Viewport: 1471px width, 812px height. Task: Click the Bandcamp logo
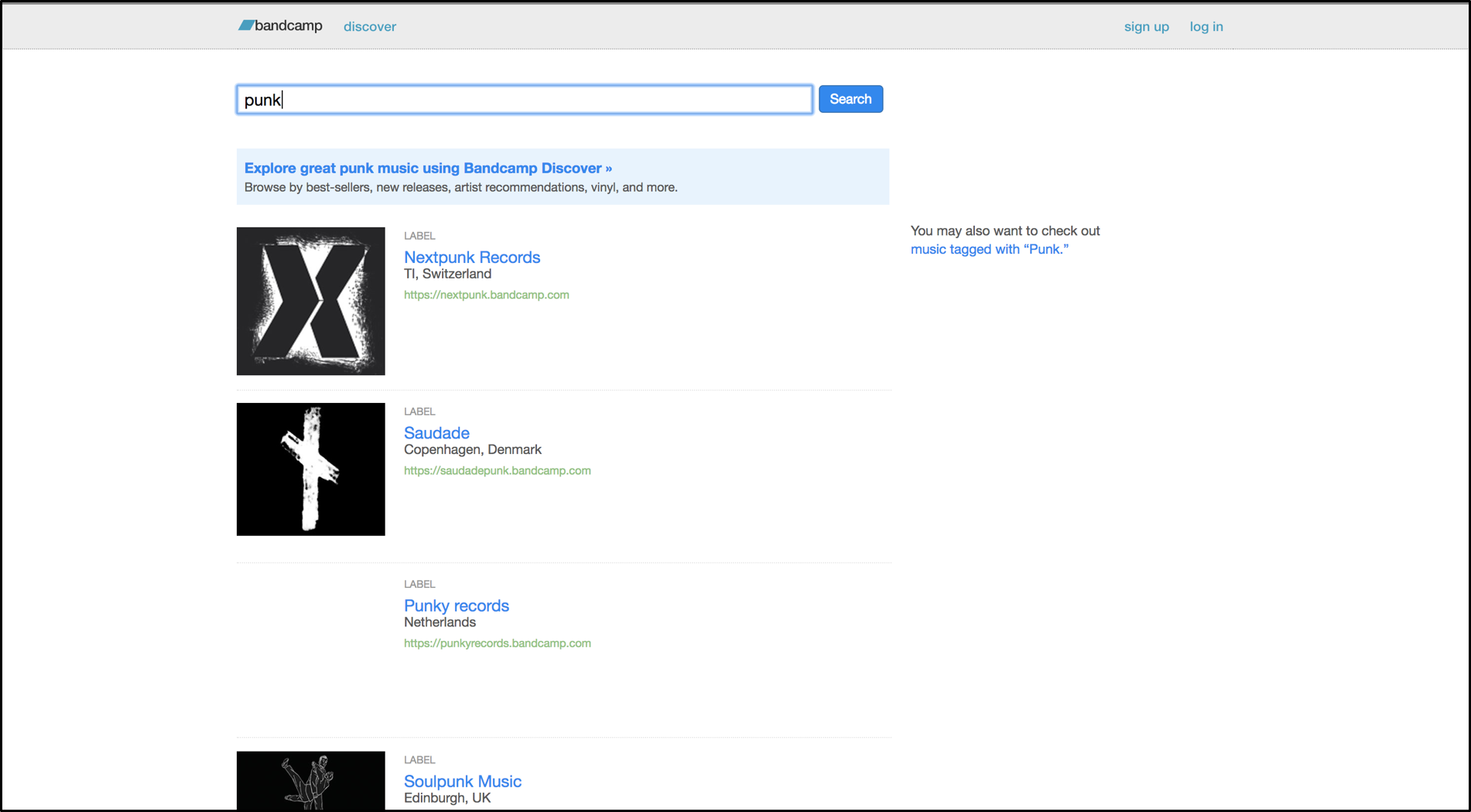280,26
